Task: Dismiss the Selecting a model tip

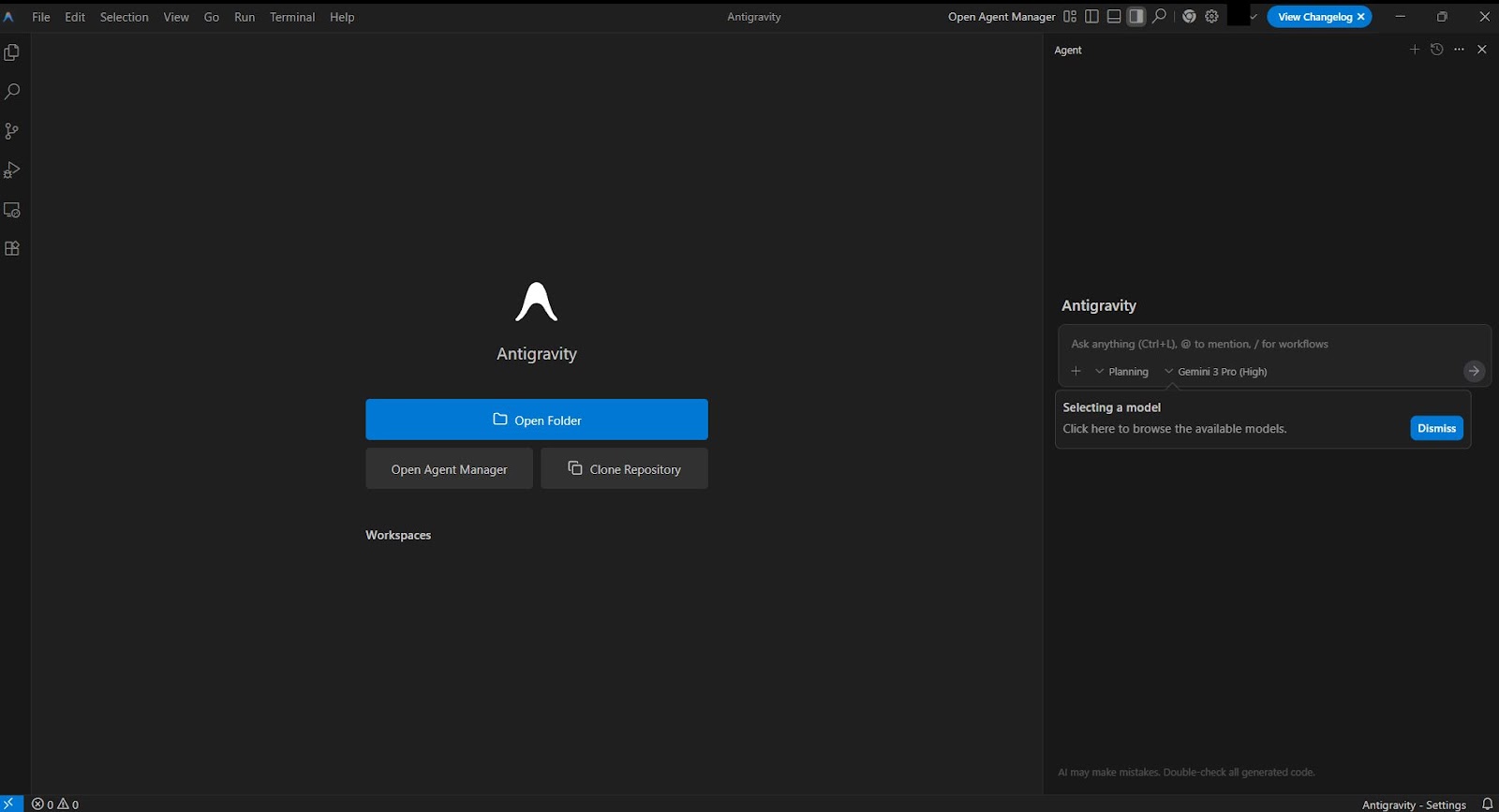Action: click(x=1436, y=428)
